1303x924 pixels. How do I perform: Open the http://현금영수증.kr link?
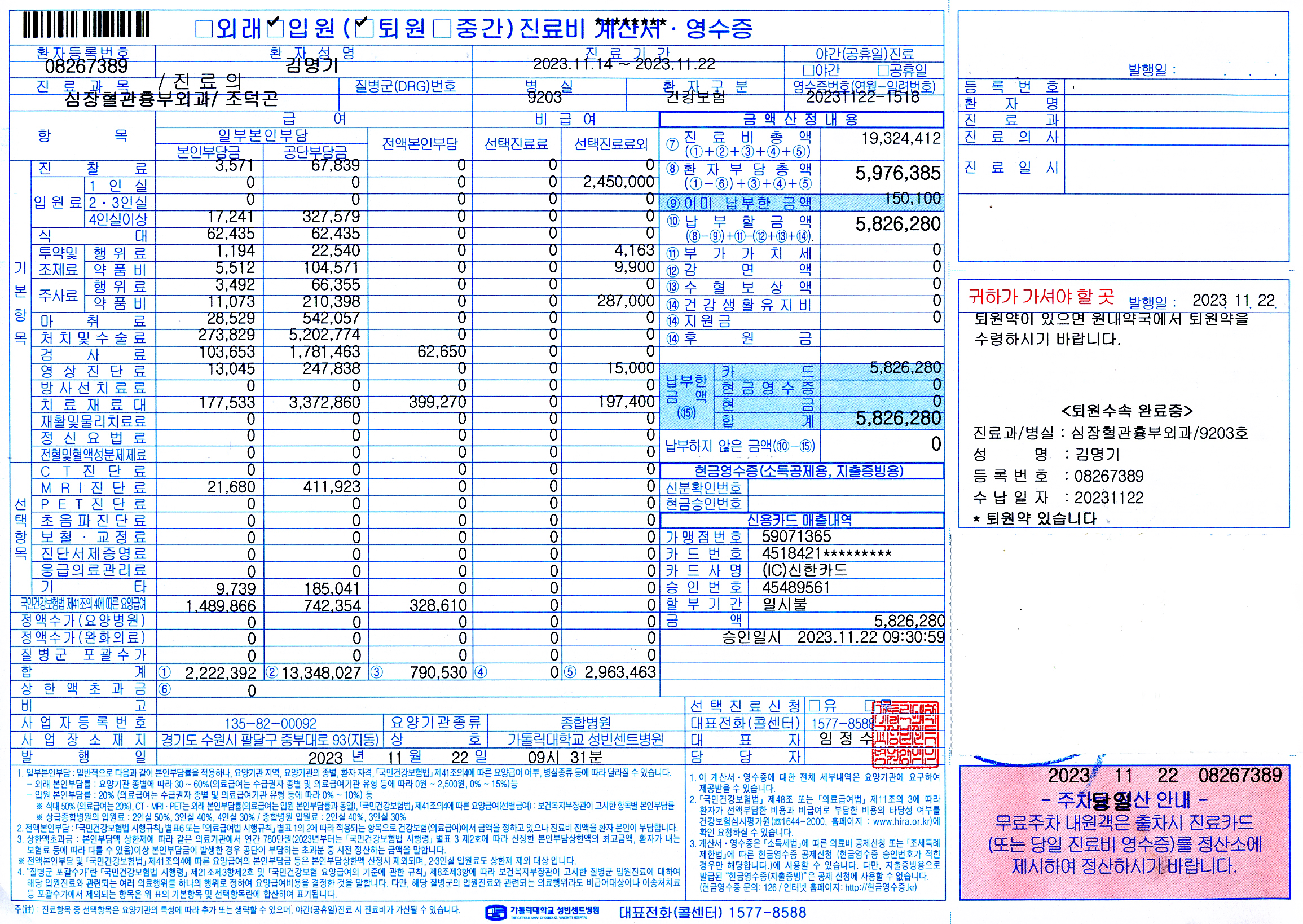[x=881, y=887]
